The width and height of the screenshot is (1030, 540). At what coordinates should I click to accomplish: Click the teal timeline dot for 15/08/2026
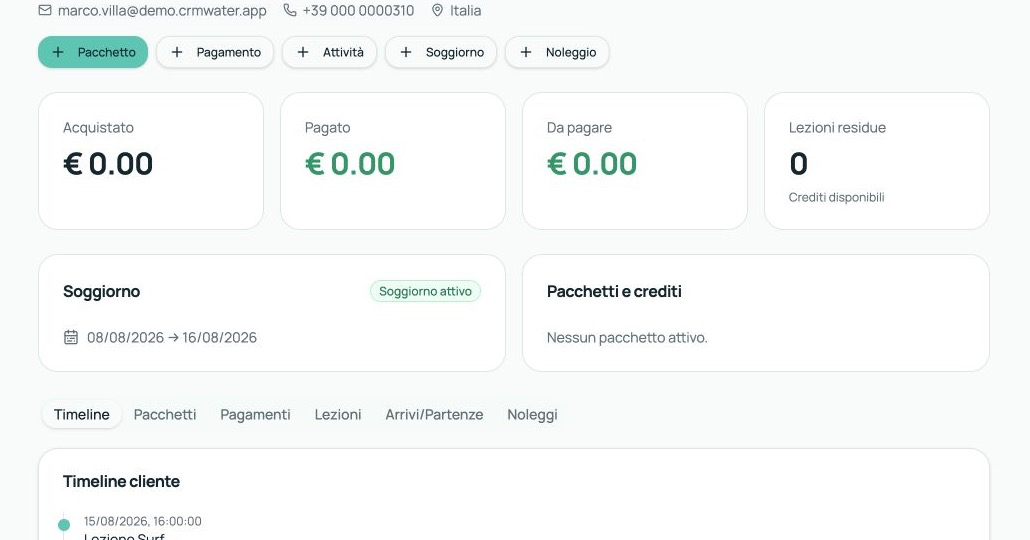click(64, 524)
